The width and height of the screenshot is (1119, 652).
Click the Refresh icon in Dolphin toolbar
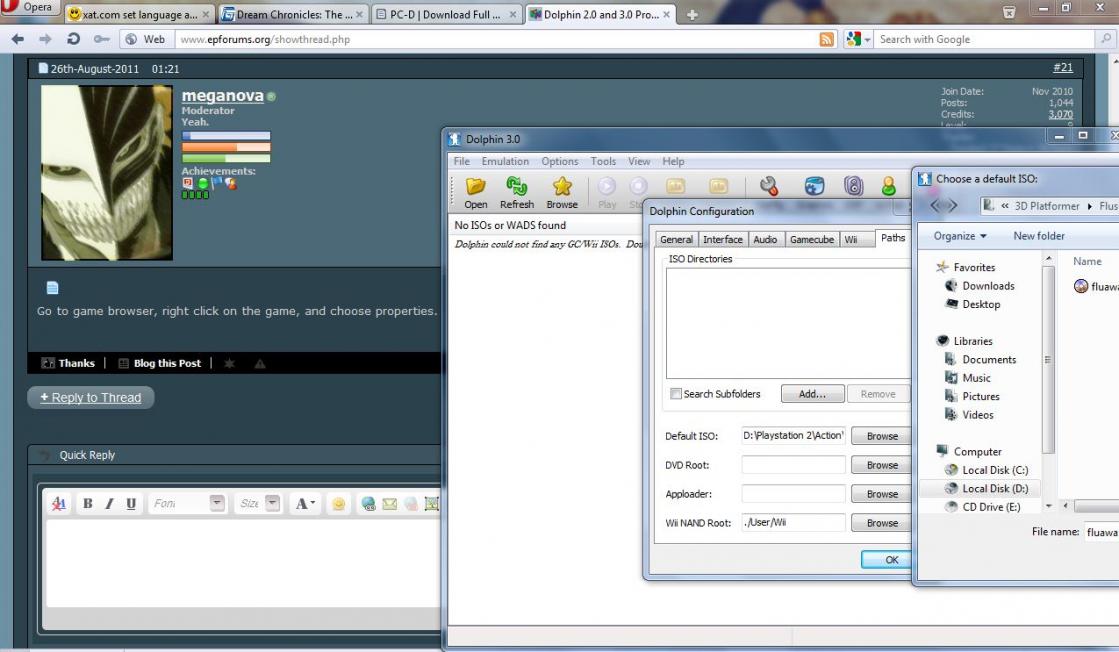[x=517, y=187]
